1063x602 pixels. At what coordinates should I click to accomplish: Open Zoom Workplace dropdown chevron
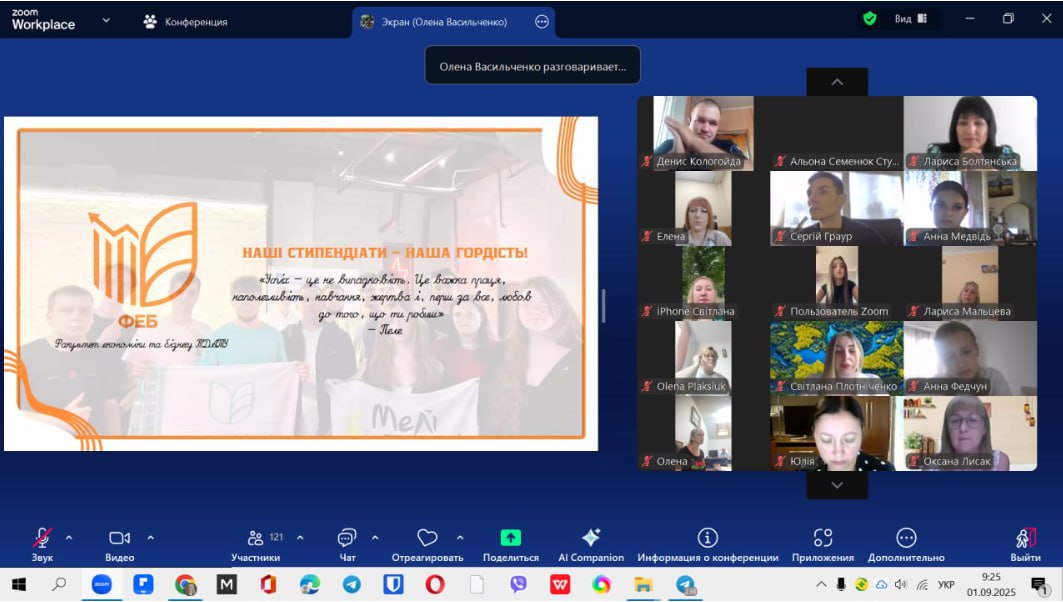click(106, 19)
